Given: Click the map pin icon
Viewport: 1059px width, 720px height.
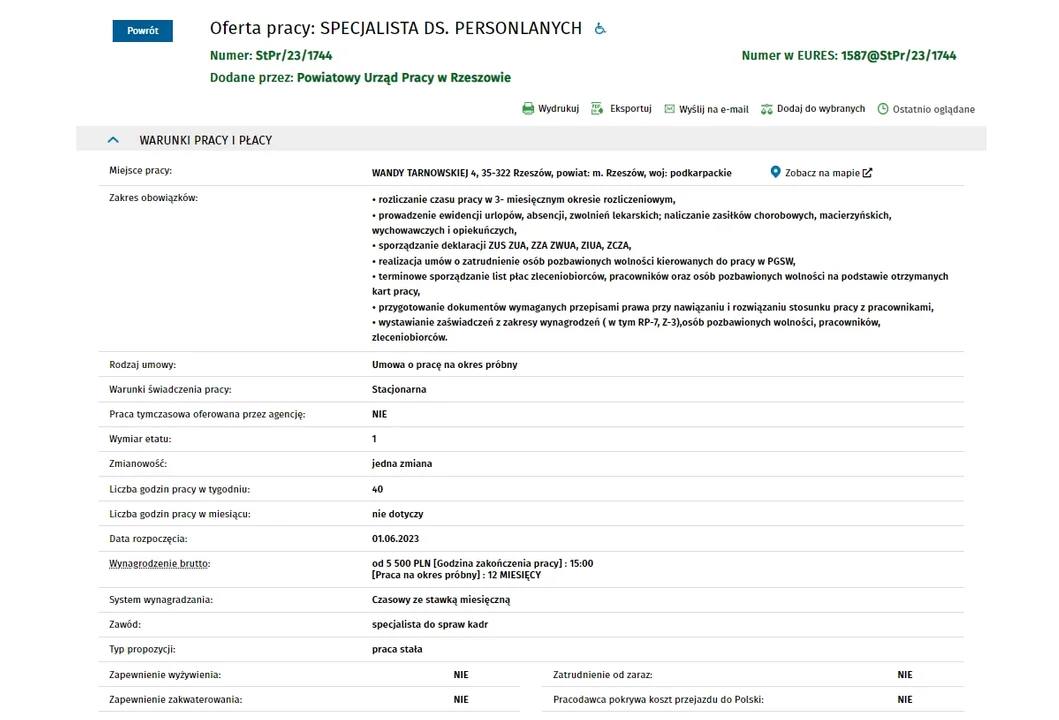Looking at the screenshot, I should (775, 172).
